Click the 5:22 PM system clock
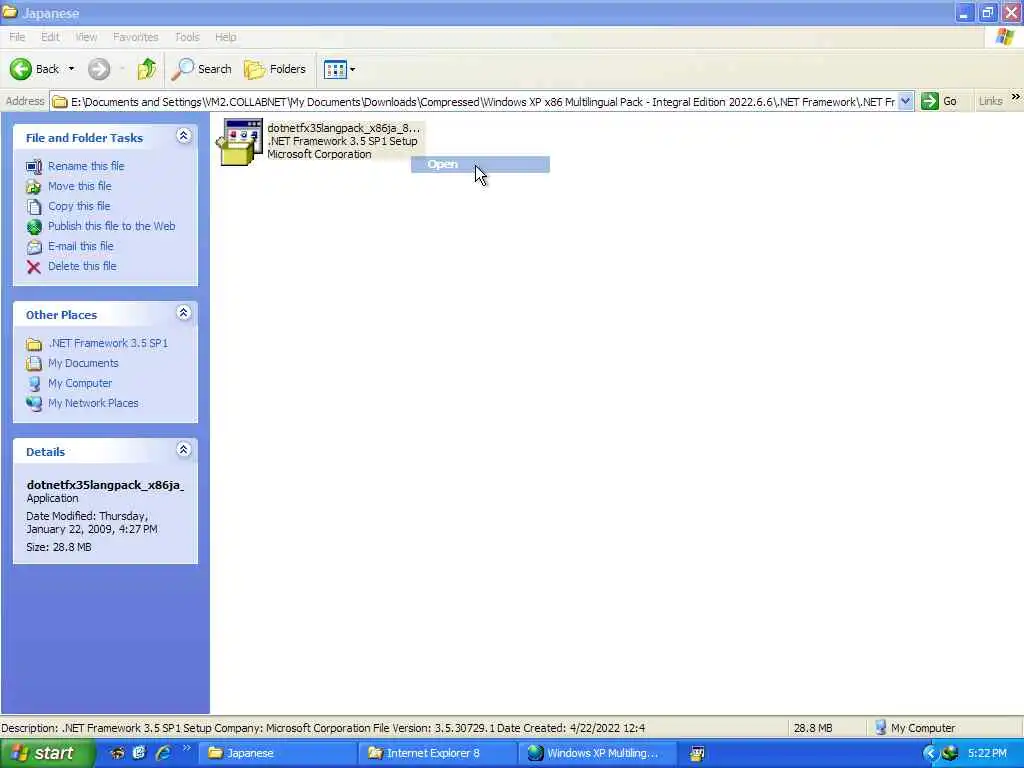The image size is (1024, 768). pos(987,753)
